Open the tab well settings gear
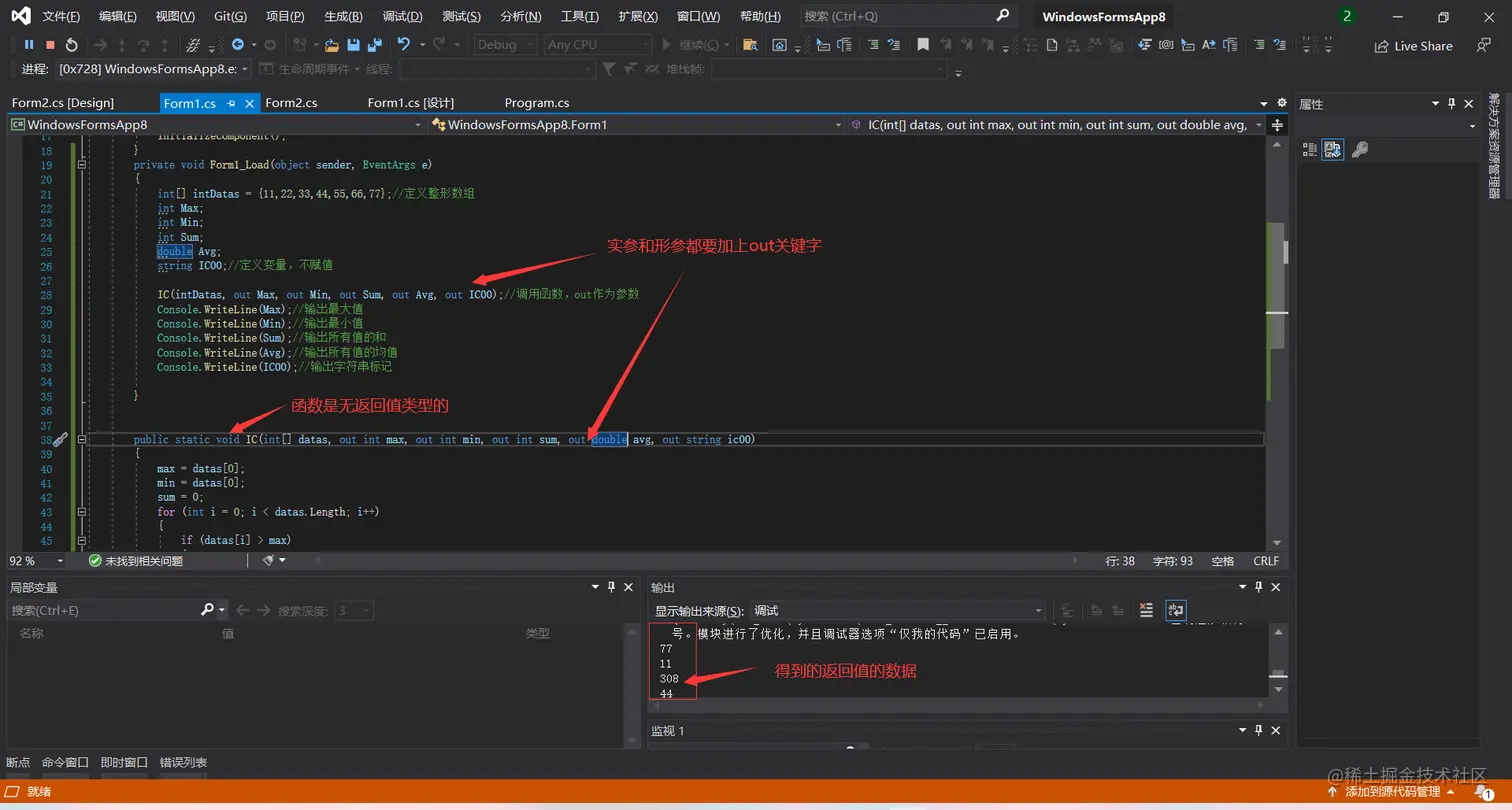 click(x=1282, y=103)
